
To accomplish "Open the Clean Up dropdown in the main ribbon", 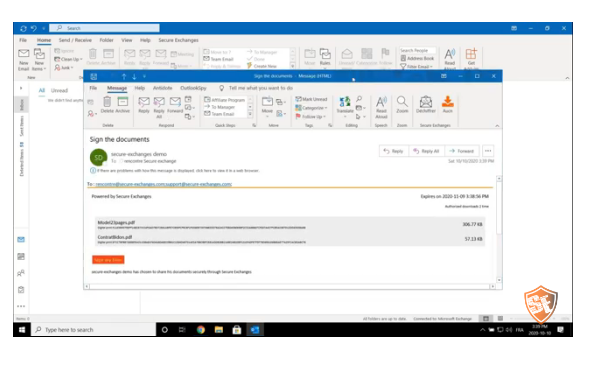I will pyautogui.click(x=68, y=59).
